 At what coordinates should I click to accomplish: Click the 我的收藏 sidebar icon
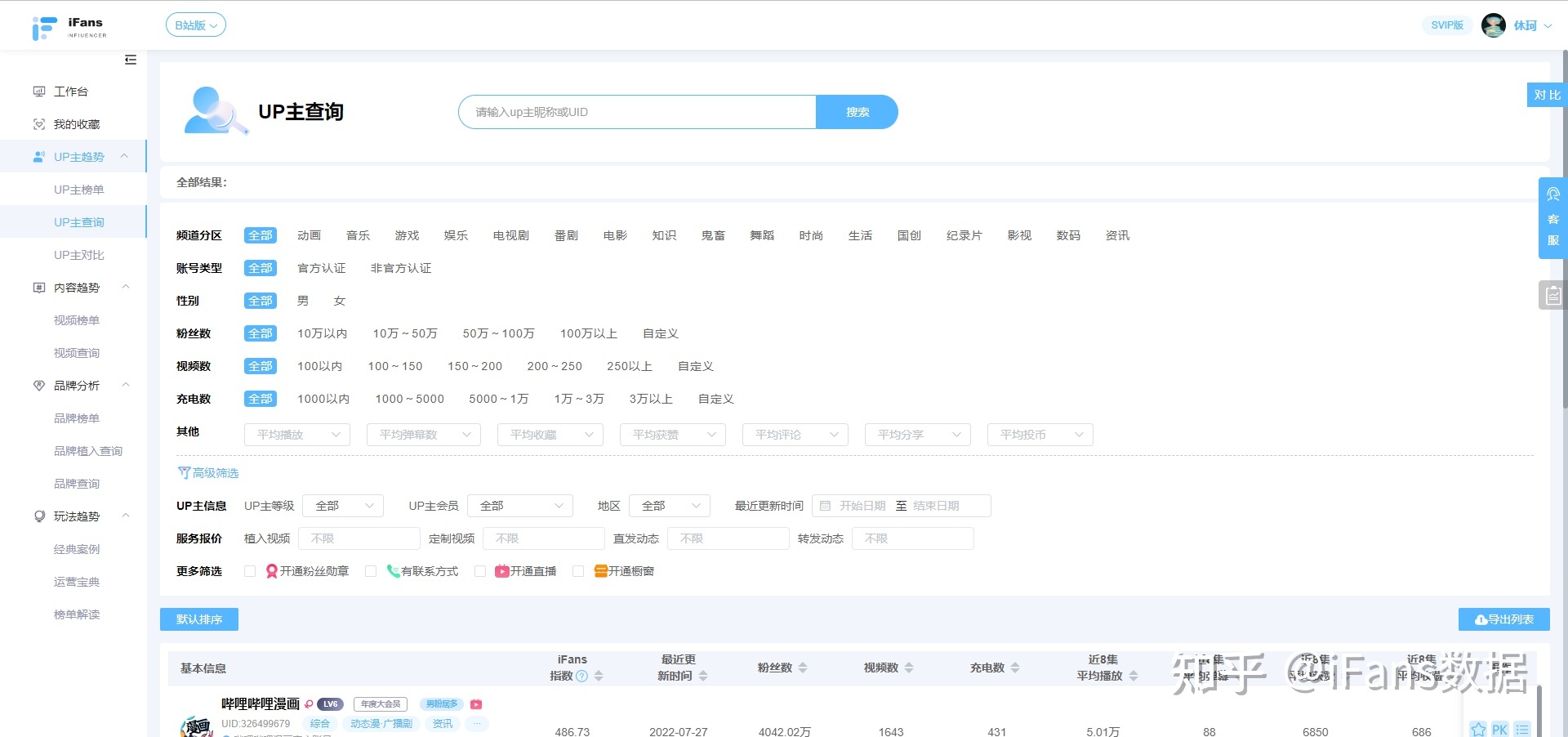(39, 124)
